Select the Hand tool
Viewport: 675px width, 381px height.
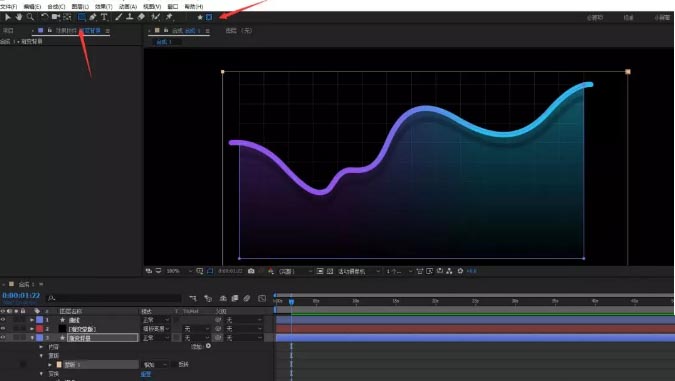point(19,17)
